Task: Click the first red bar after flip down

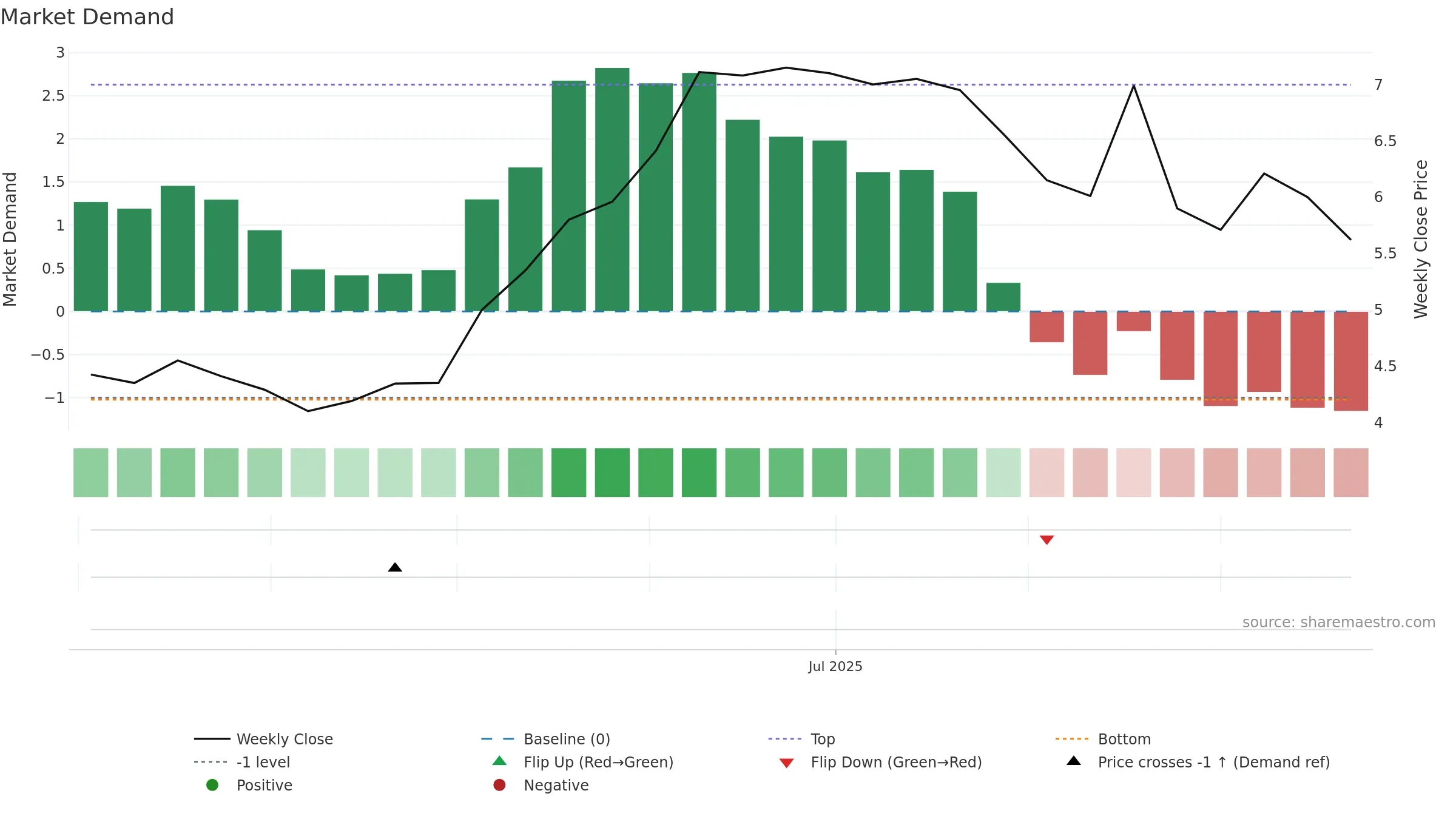Action: (1046, 327)
